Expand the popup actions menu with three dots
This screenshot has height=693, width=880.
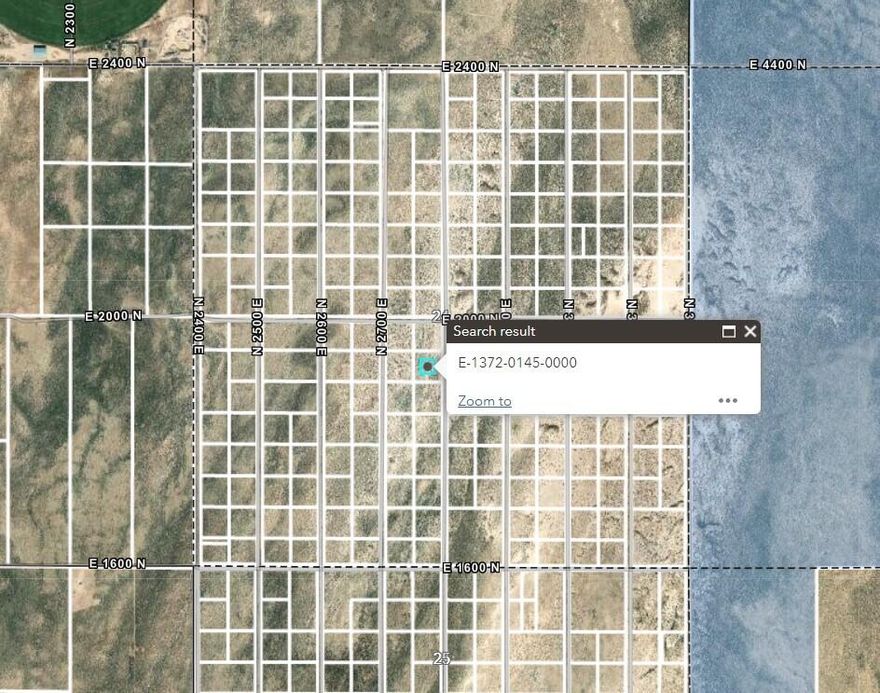coord(728,400)
